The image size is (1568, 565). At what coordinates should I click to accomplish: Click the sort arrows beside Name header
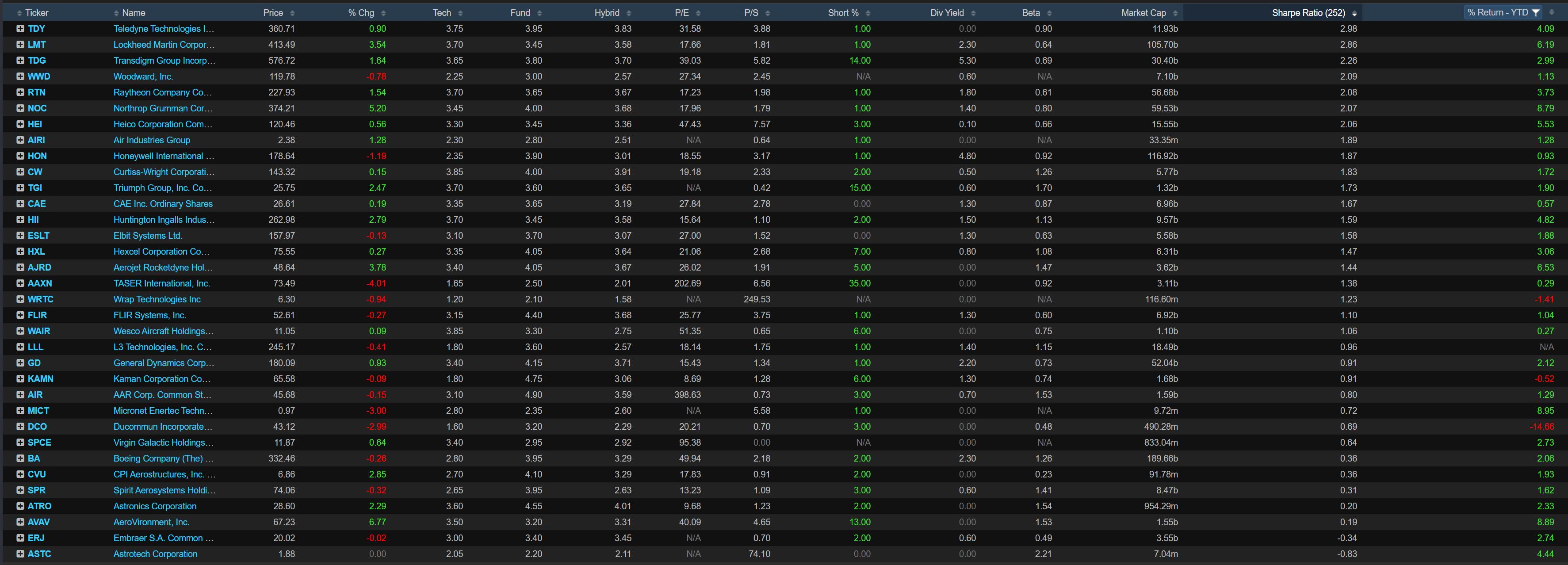pos(116,13)
